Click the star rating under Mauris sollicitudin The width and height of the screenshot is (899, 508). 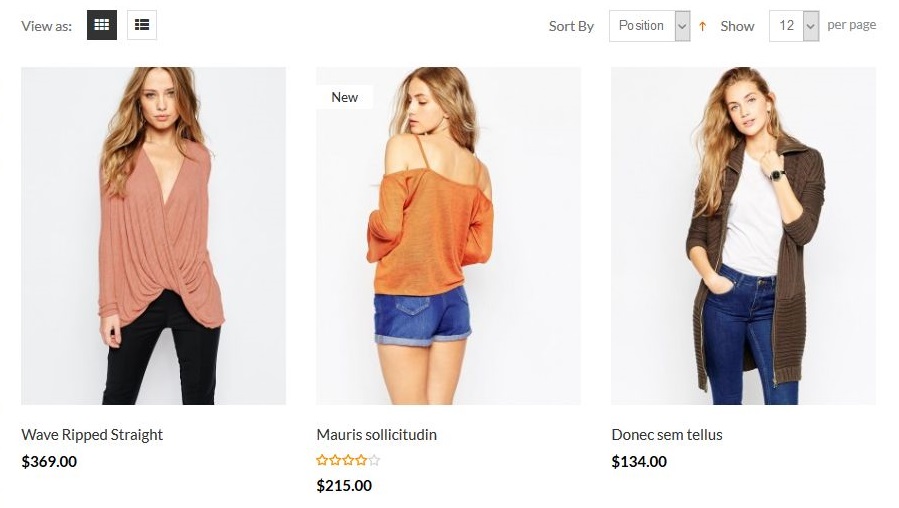[x=348, y=461]
